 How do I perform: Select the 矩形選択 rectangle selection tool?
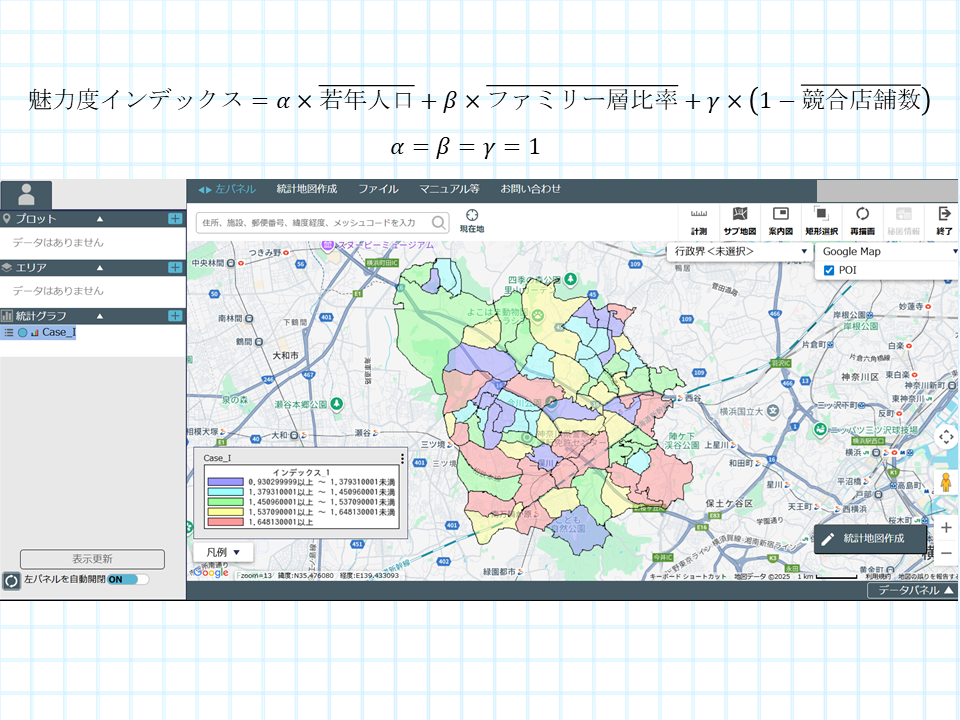821,219
